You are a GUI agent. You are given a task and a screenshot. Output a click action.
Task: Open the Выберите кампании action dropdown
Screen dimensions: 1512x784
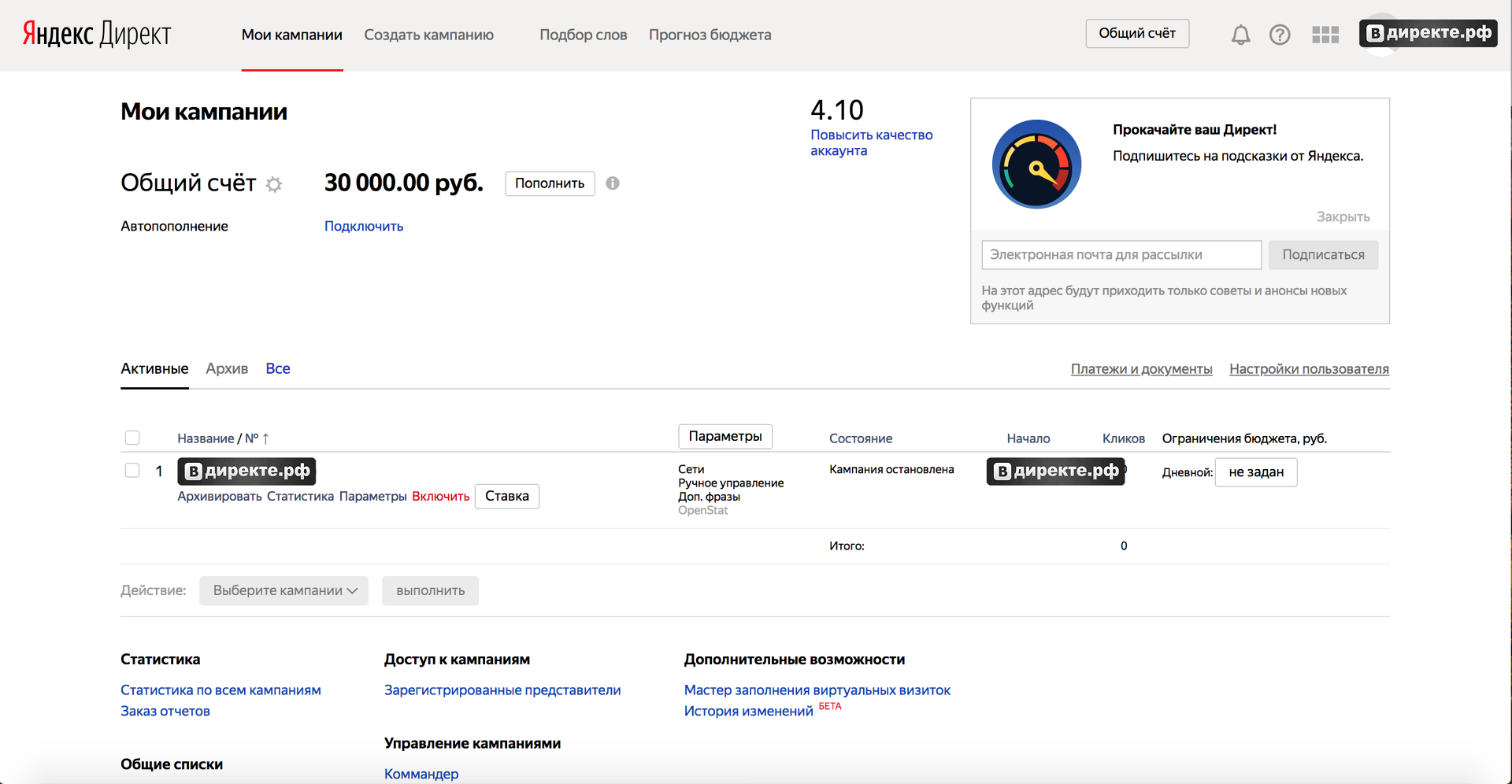point(283,591)
